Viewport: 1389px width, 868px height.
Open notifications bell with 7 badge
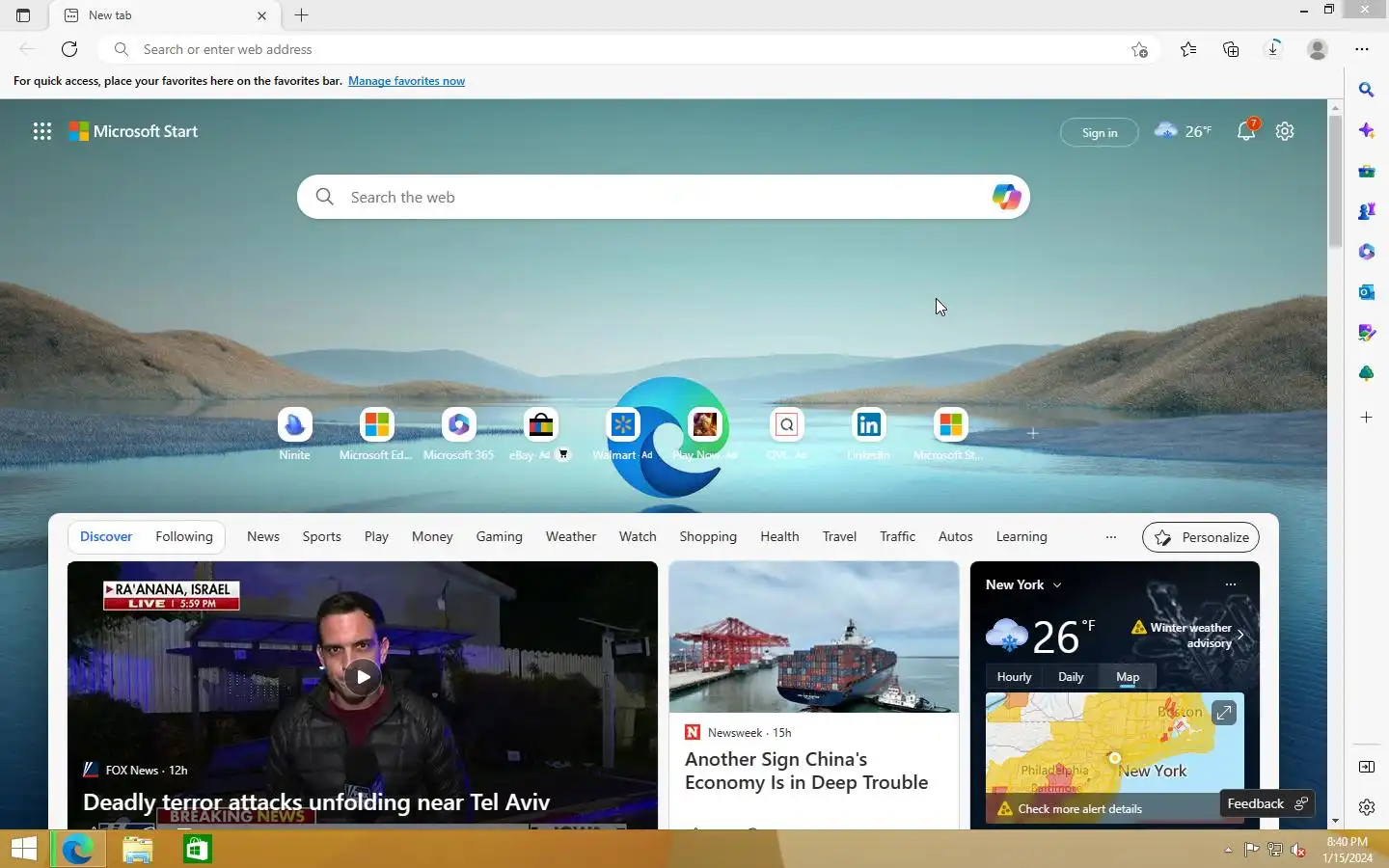point(1246,130)
